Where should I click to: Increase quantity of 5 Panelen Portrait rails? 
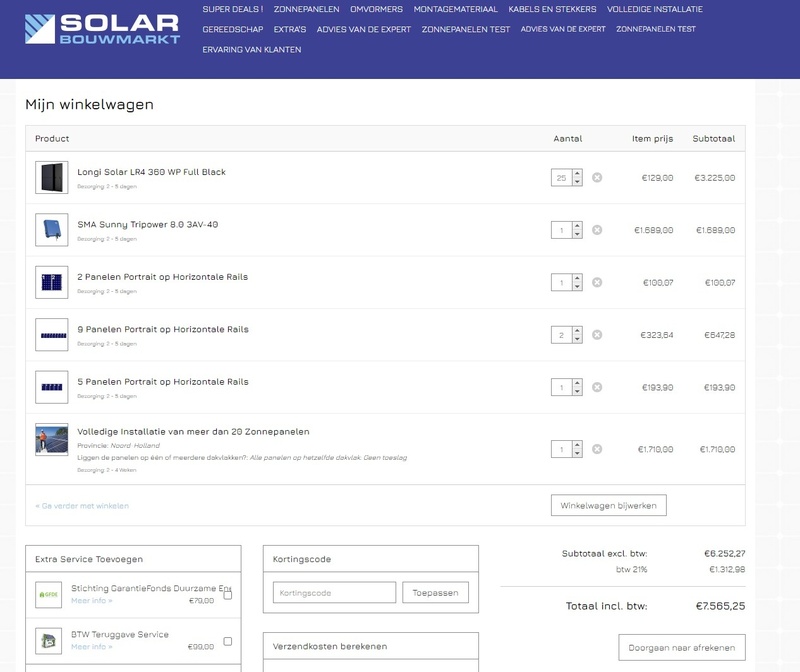click(x=577, y=383)
